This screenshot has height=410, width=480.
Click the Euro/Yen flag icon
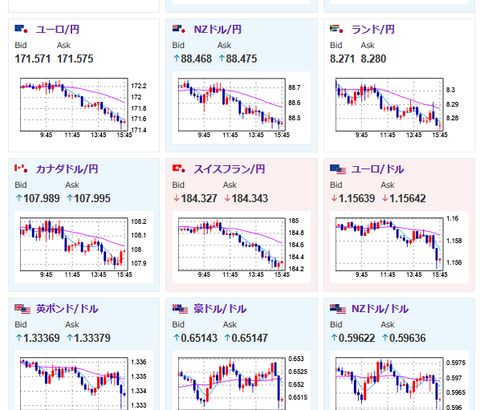[21, 29]
